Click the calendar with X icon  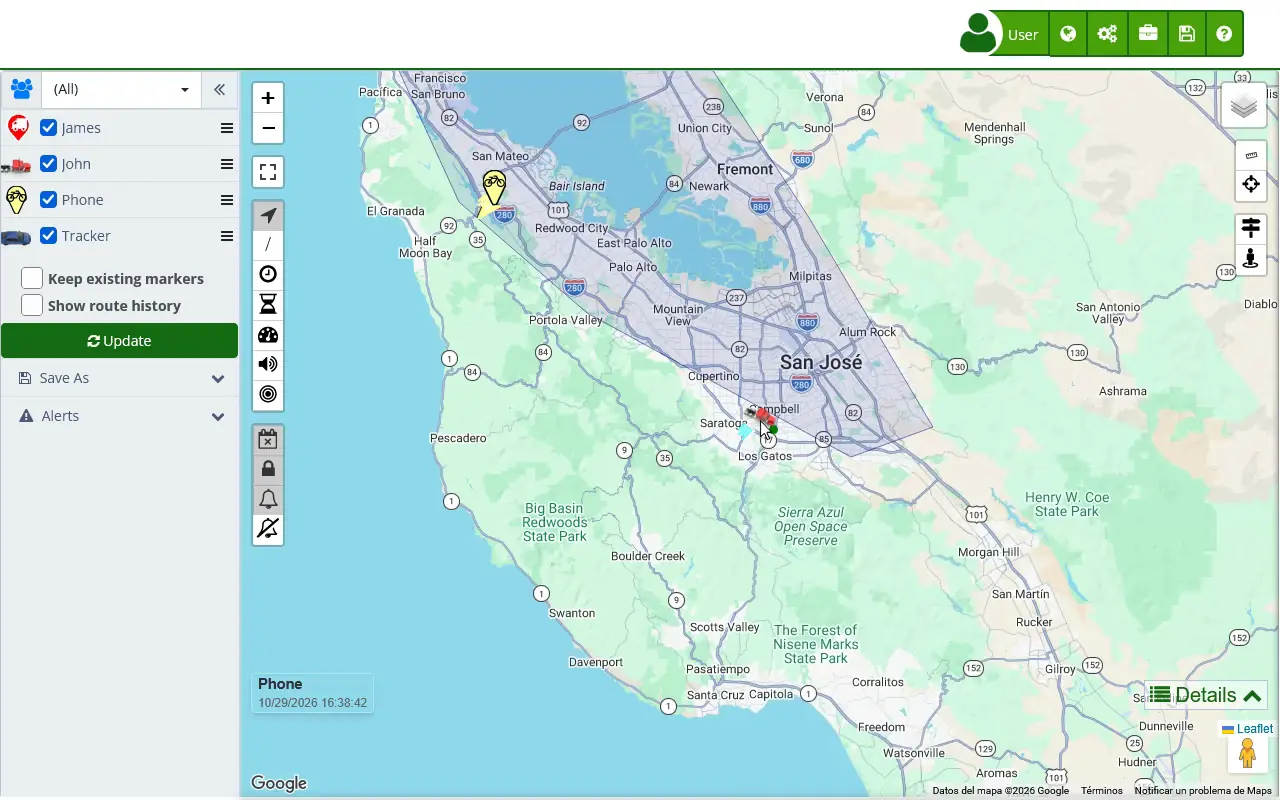(268, 439)
